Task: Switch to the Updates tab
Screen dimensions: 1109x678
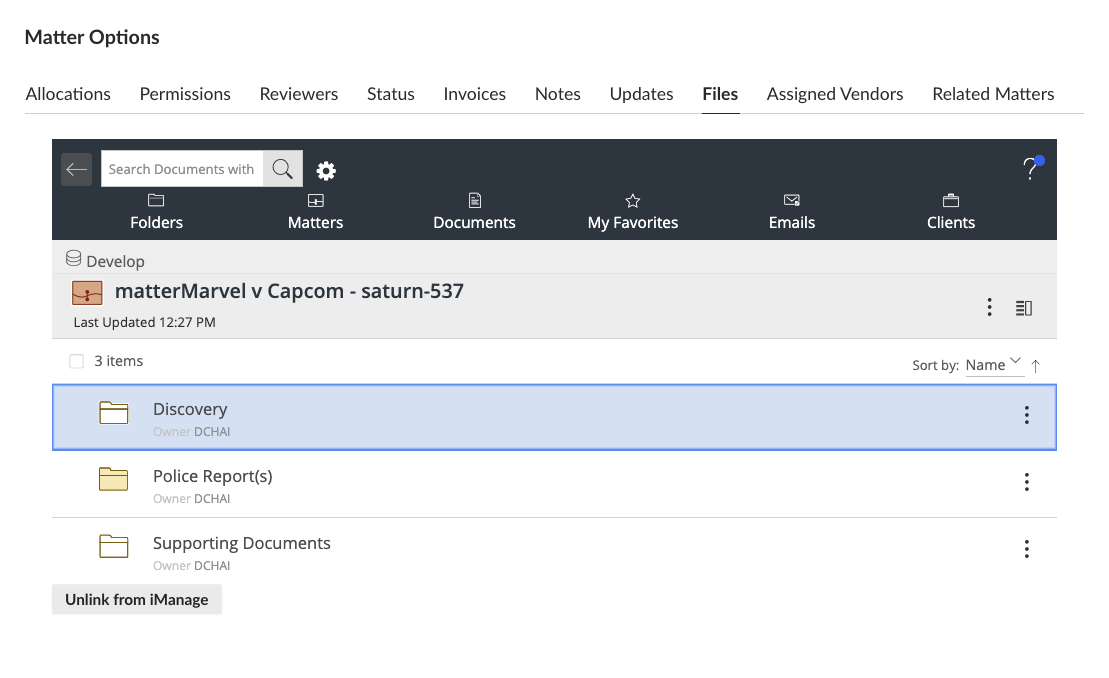Action: [x=641, y=94]
